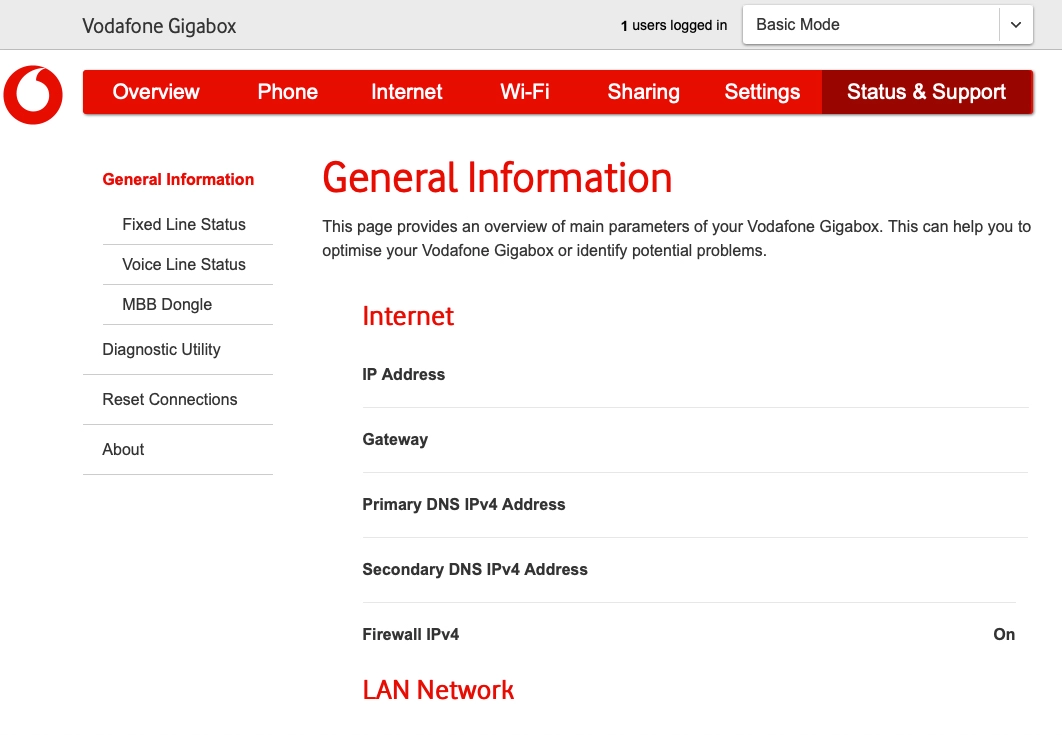Switch to the Wi-Fi tab
This screenshot has height=735, width=1062.
pyautogui.click(x=524, y=91)
